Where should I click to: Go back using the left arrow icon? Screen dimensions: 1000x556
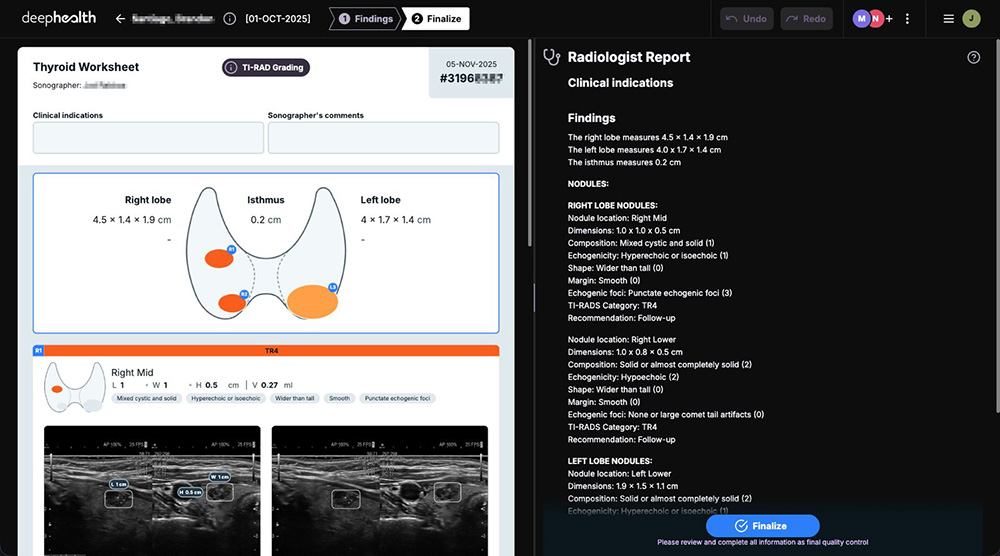[x=120, y=18]
